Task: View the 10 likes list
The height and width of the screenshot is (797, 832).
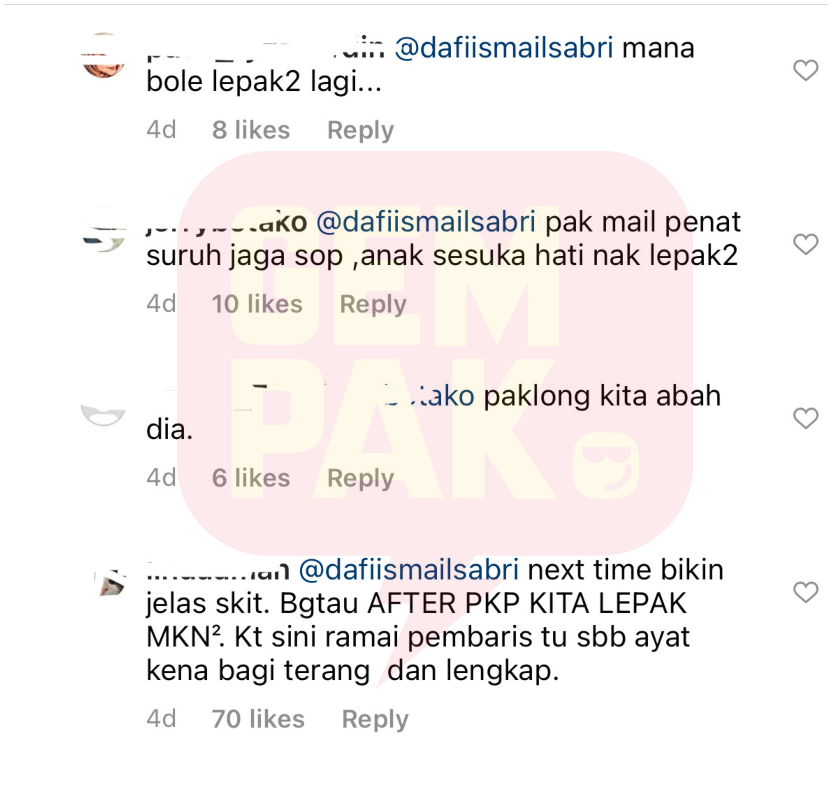Action: click(257, 304)
